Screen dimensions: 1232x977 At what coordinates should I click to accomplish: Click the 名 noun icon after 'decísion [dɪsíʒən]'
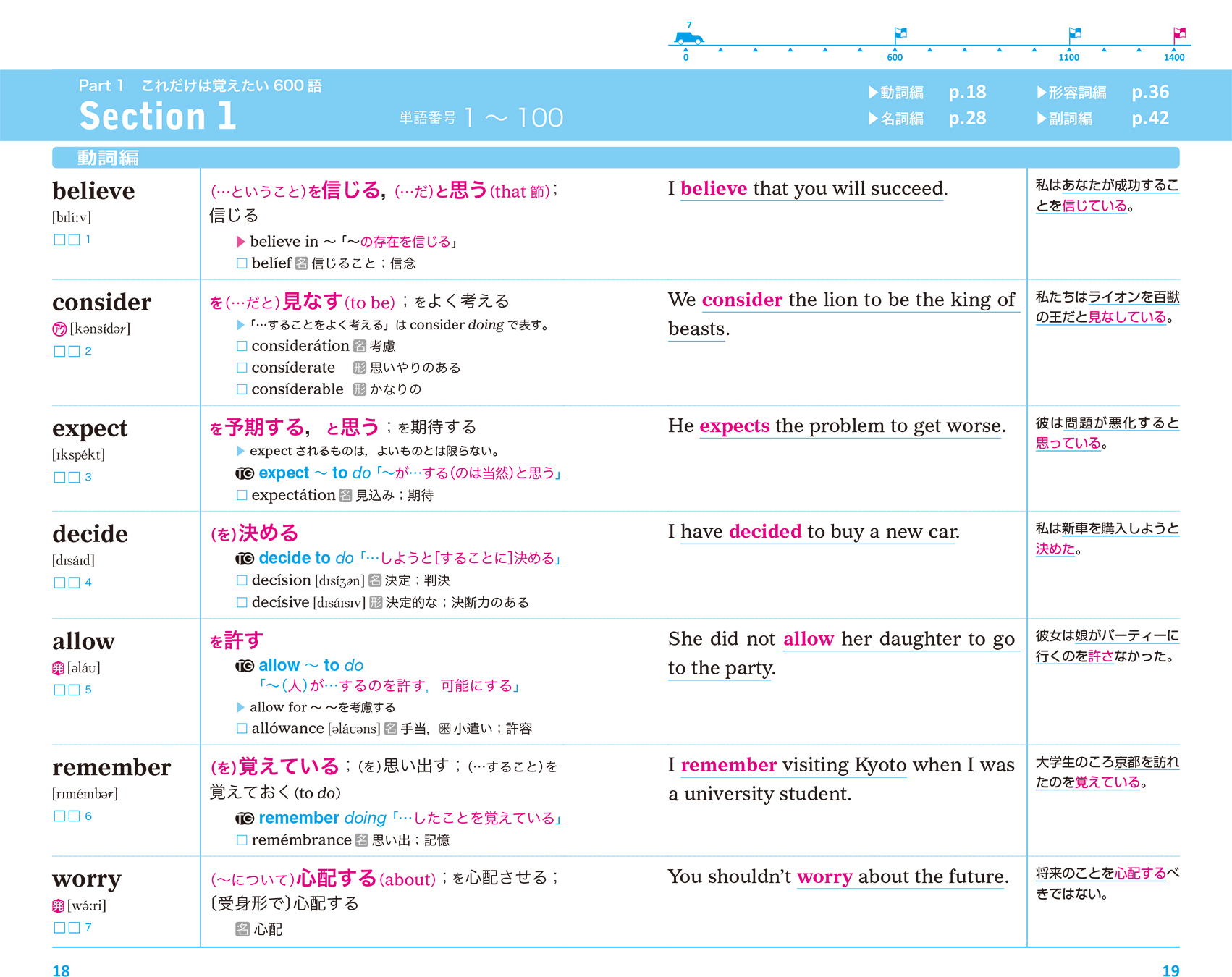(375, 580)
